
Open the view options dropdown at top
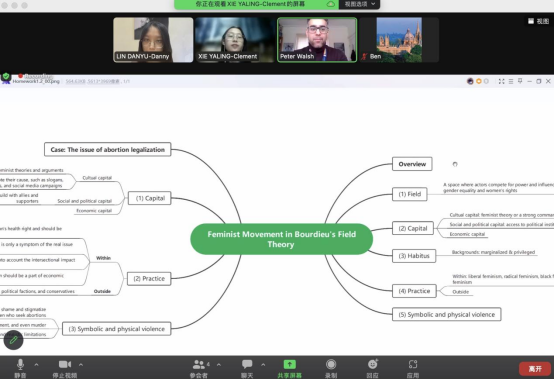[x=359, y=4]
